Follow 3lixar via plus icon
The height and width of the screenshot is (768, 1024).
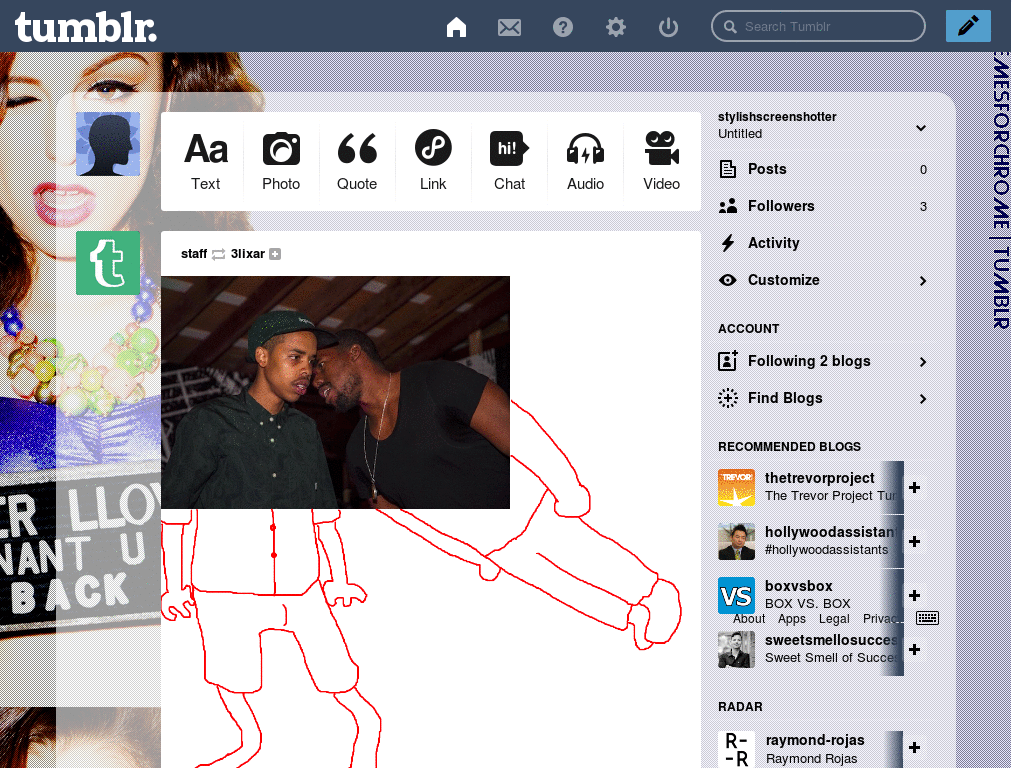[x=275, y=254]
